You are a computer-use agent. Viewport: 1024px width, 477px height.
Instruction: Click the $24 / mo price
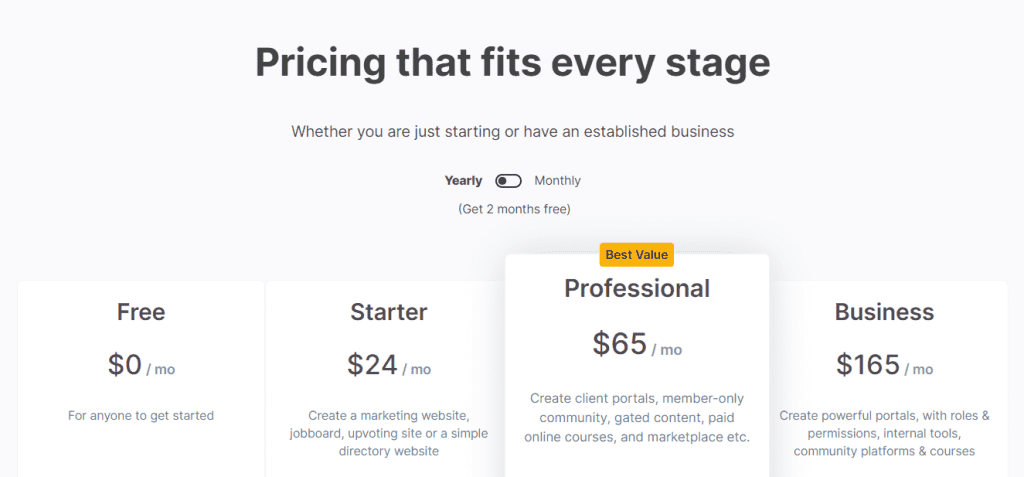point(389,365)
